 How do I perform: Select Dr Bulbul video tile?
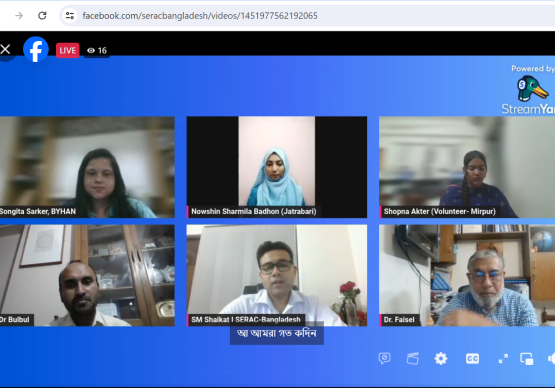click(x=87, y=275)
